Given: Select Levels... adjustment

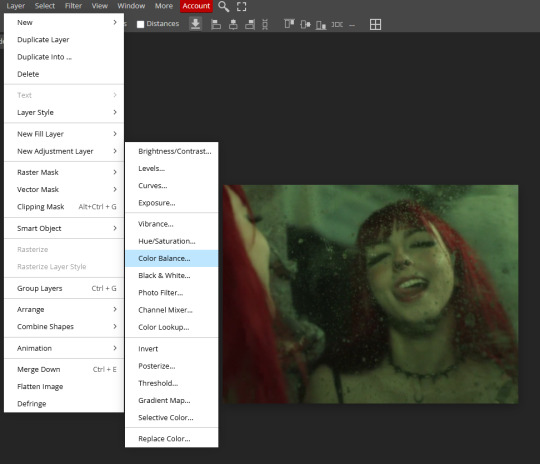Looking at the screenshot, I should [x=172, y=168].
